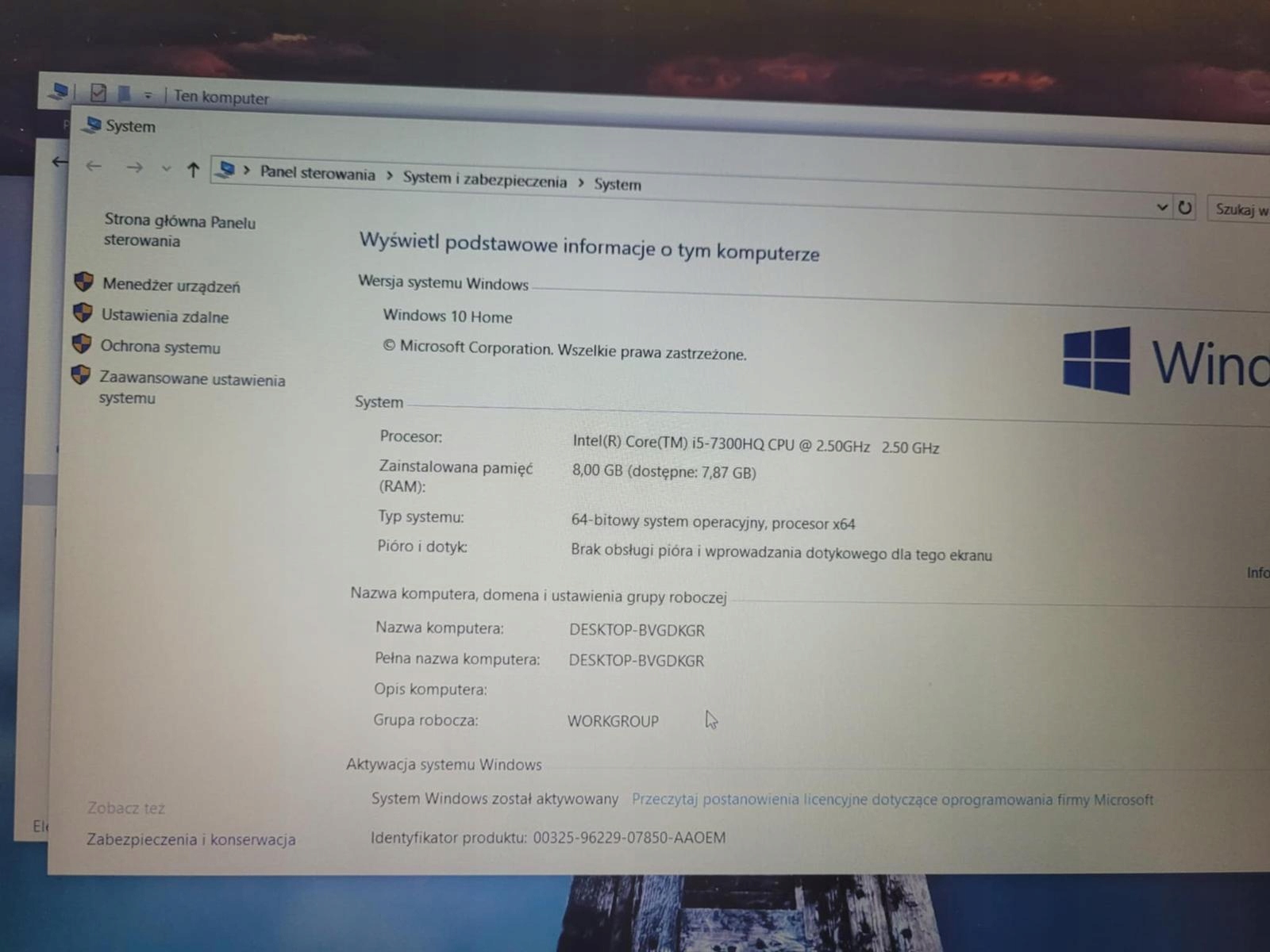1270x952 pixels.
Task: Click properties checkmark icon in Ten komputer toolbar
Action: tap(98, 93)
